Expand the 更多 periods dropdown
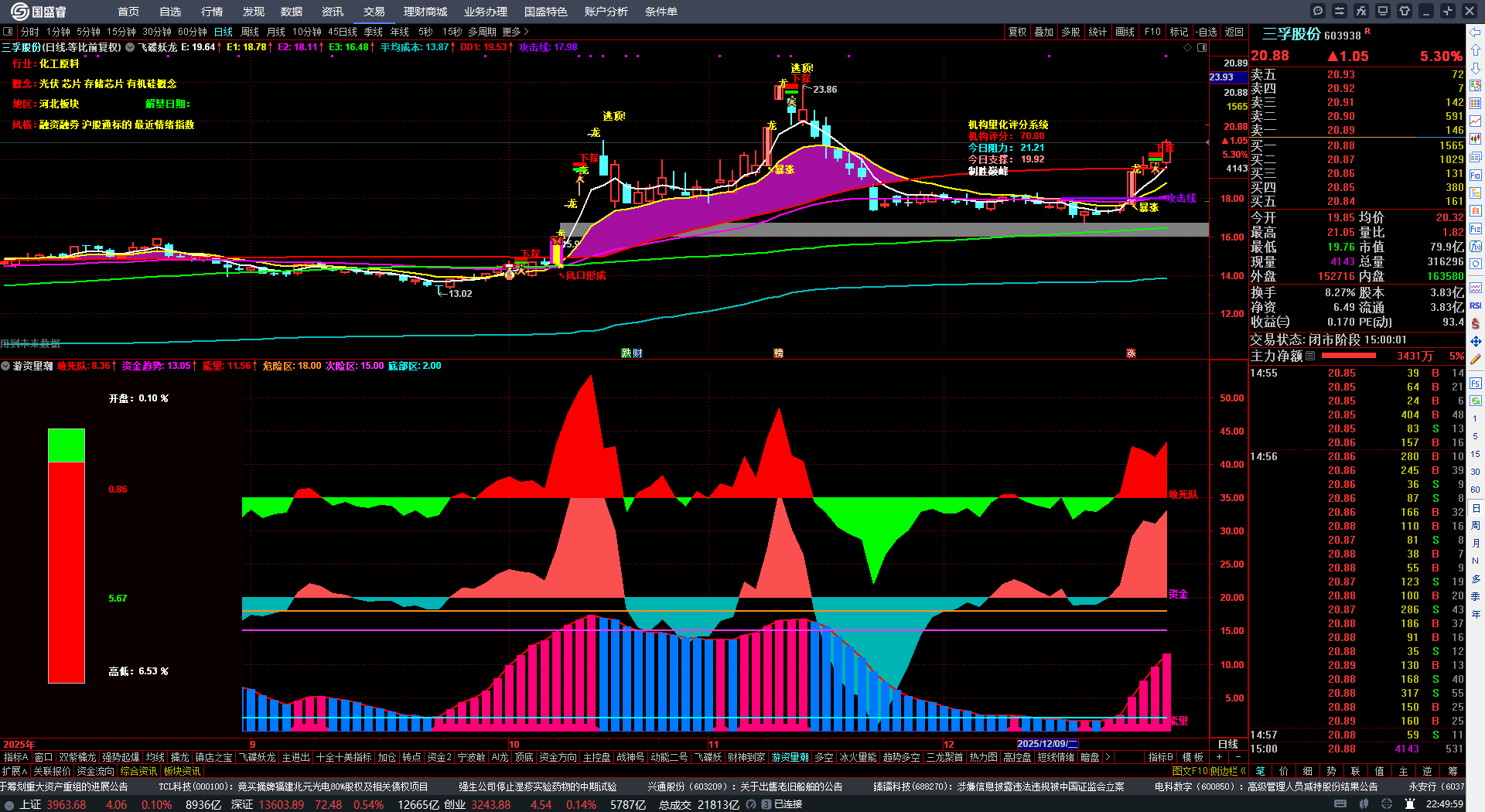Screen dimensions: 1485x812 pyautogui.click(x=516, y=32)
